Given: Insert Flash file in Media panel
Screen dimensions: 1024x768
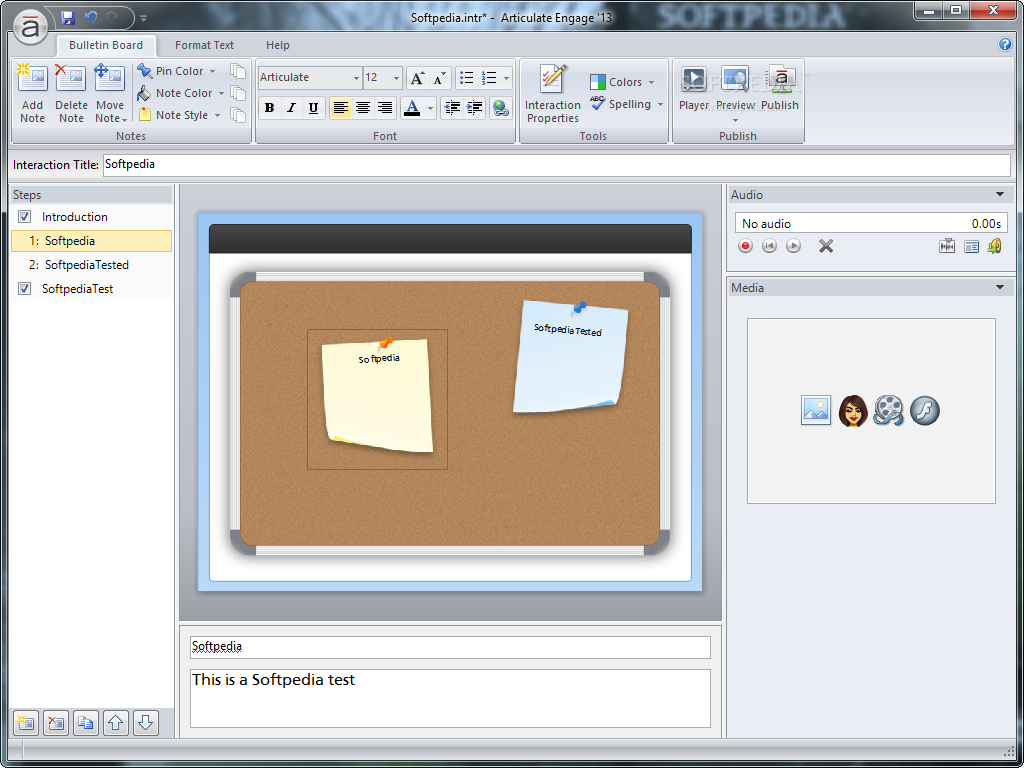Looking at the screenshot, I should coord(925,411).
